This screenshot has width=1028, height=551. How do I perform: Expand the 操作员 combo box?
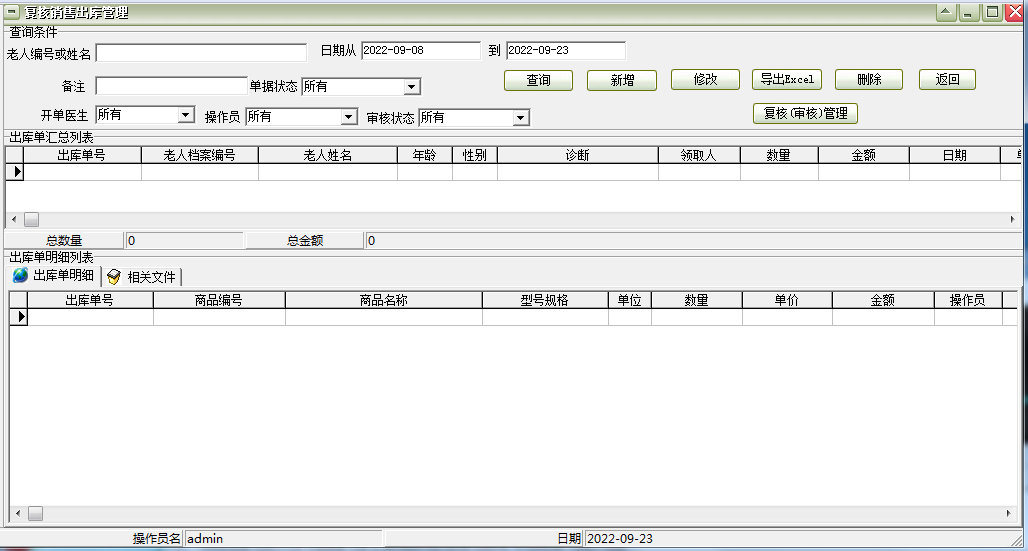tap(349, 117)
